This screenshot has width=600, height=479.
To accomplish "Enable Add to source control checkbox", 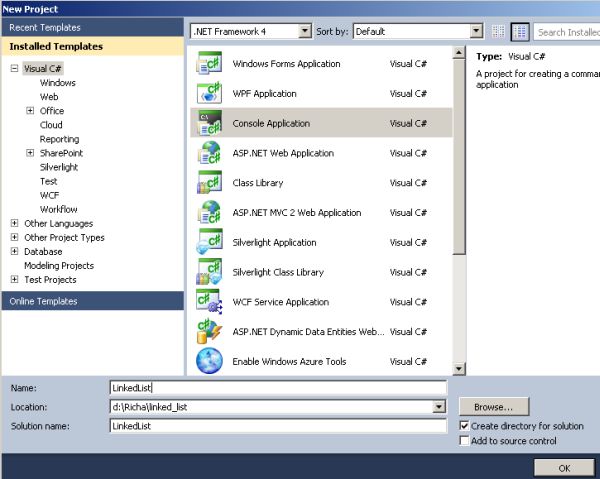I will pos(464,440).
